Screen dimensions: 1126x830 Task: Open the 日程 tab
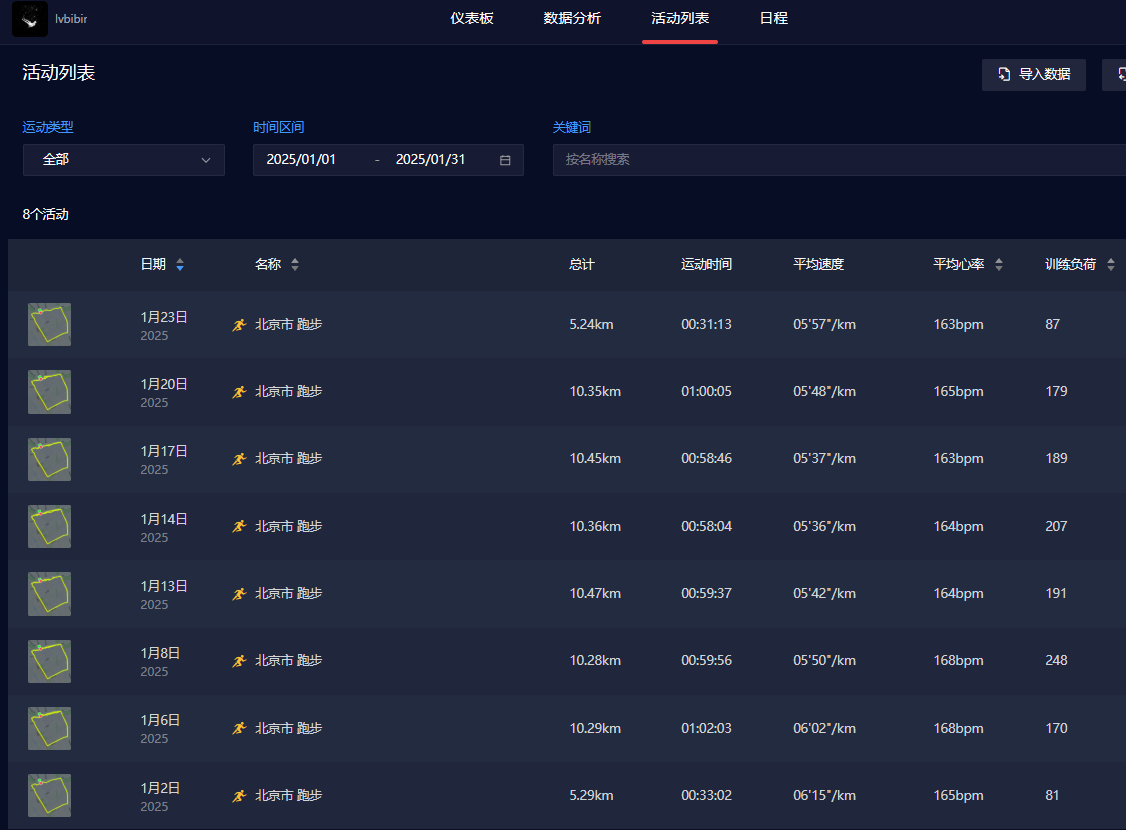pos(774,19)
